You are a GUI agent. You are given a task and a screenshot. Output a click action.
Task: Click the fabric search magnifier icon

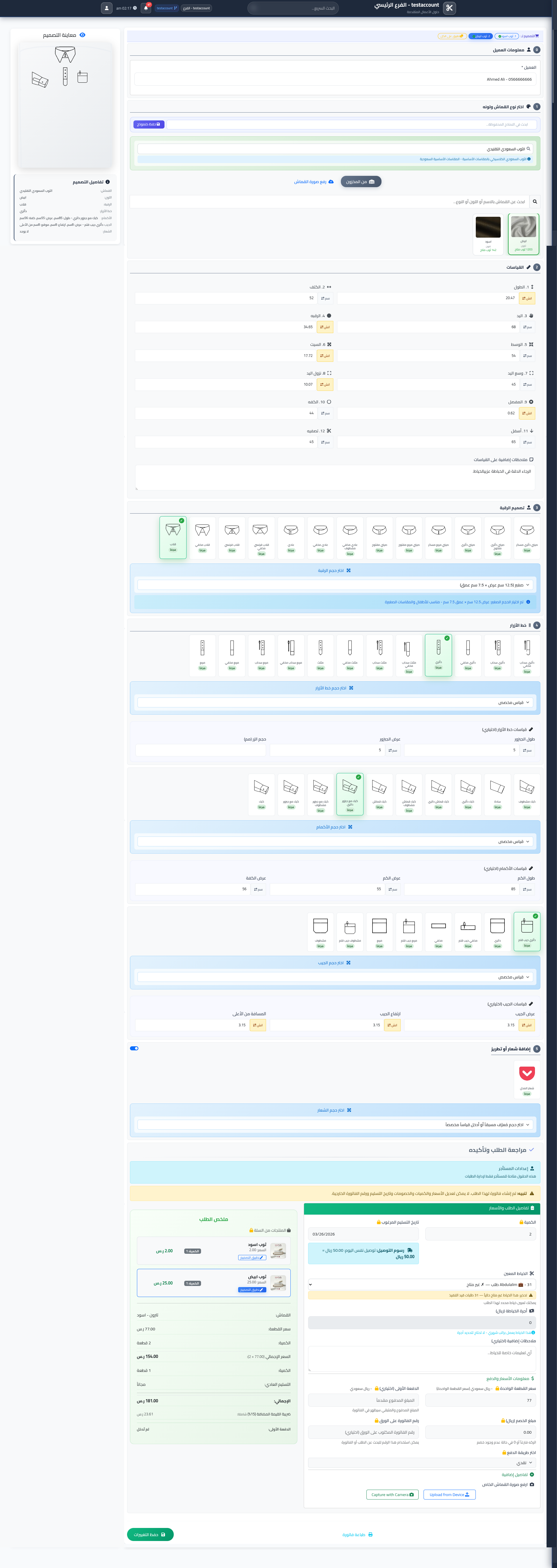pyautogui.click(x=534, y=201)
